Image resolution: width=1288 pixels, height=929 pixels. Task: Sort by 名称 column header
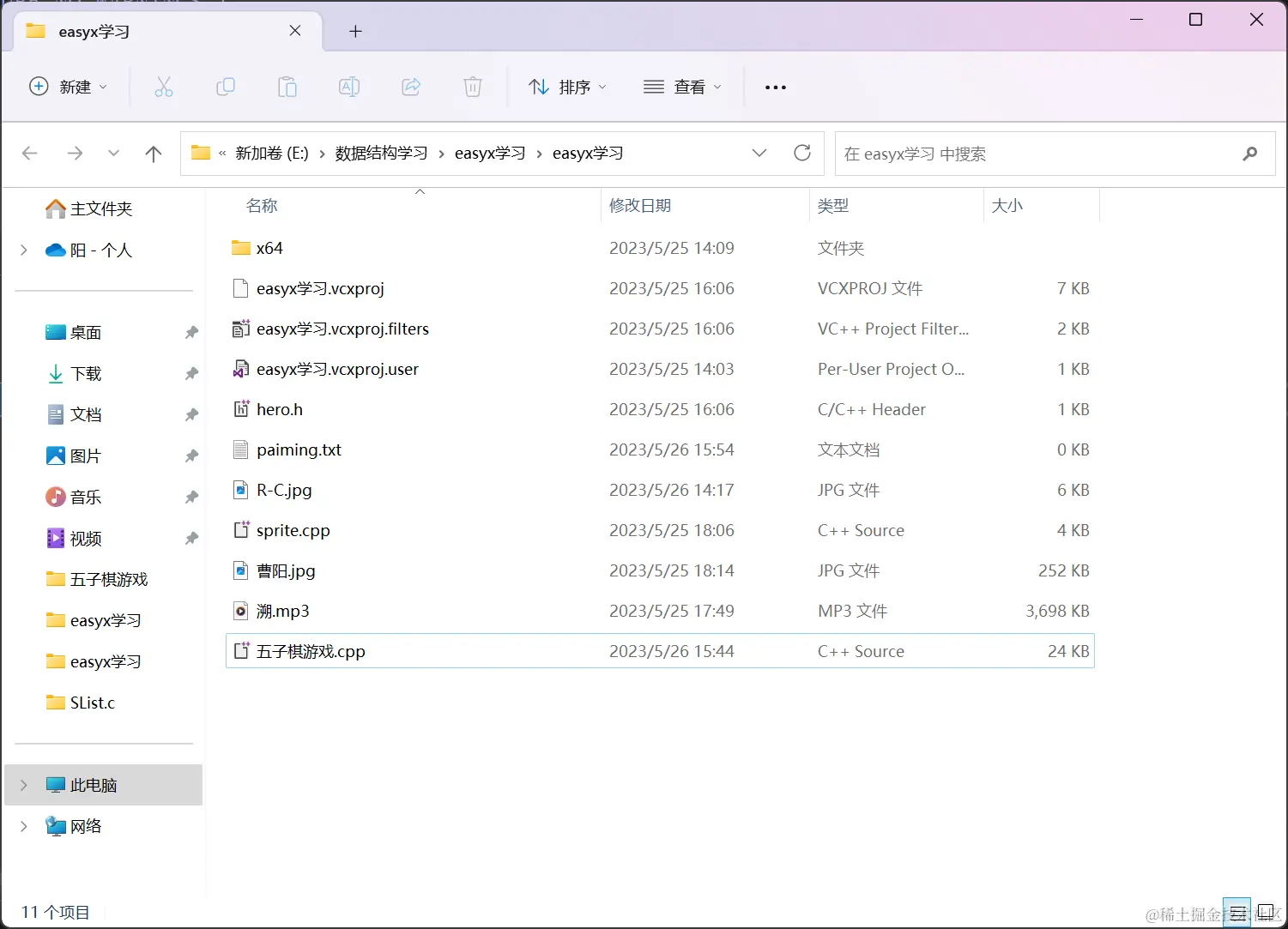(262, 206)
